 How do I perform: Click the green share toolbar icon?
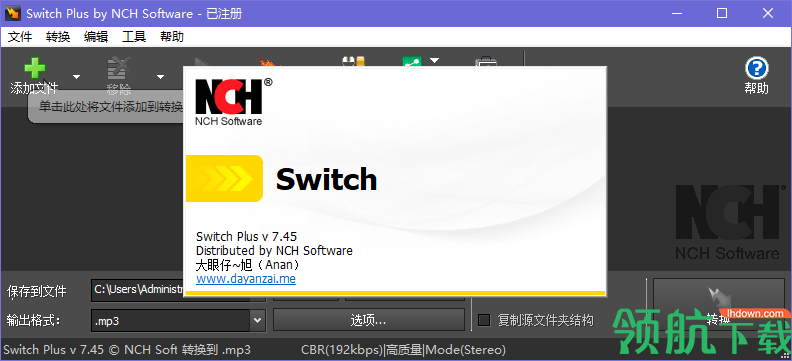(x=412, y=62)
